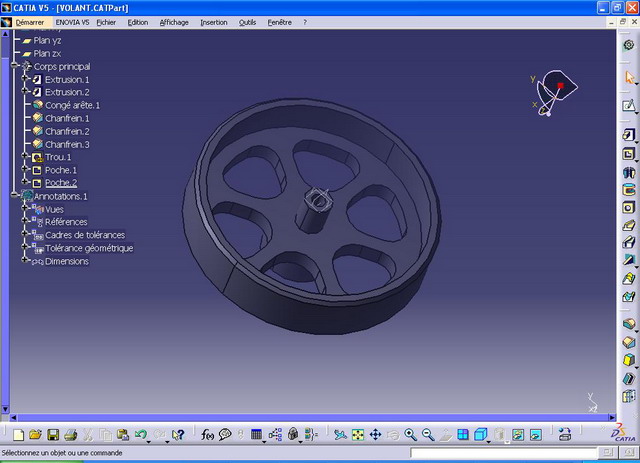This screenshot has width=640, height=463.
Task: Select Poche.2 in the specification tree
Action: coord(61,183)
